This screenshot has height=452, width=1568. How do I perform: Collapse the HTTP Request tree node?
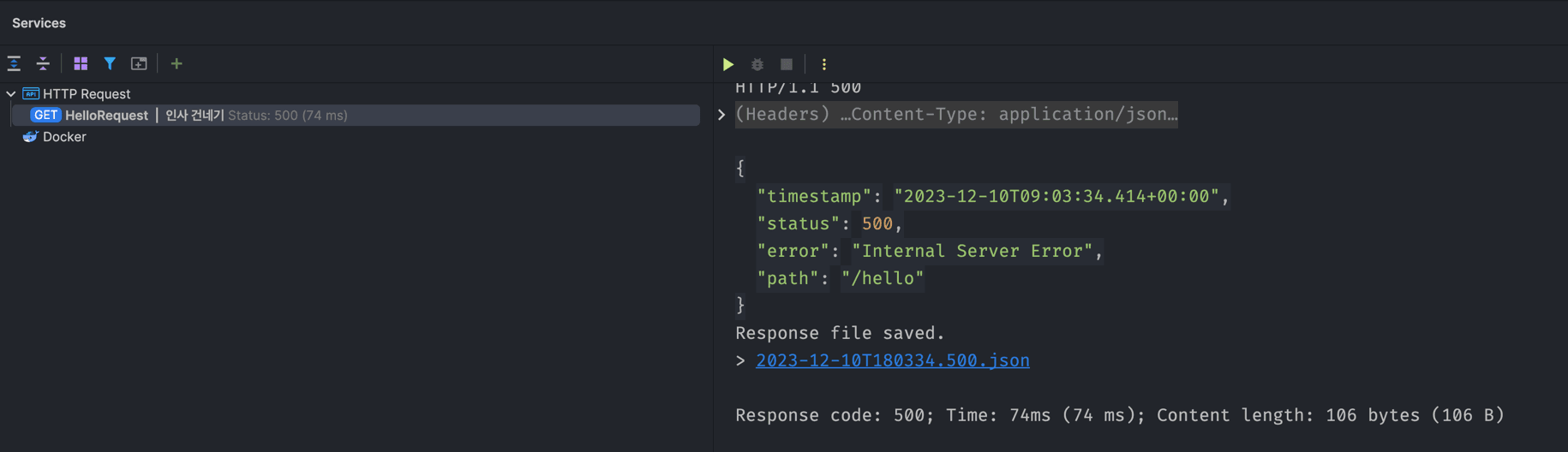click(11, 94)
